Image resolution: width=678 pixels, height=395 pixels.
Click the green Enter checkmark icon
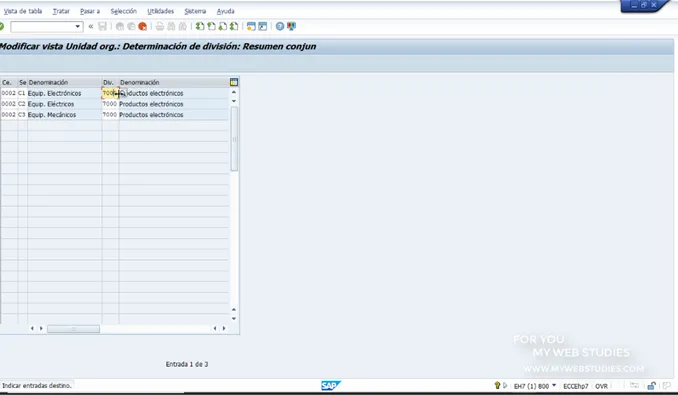[x=2, y=27]
